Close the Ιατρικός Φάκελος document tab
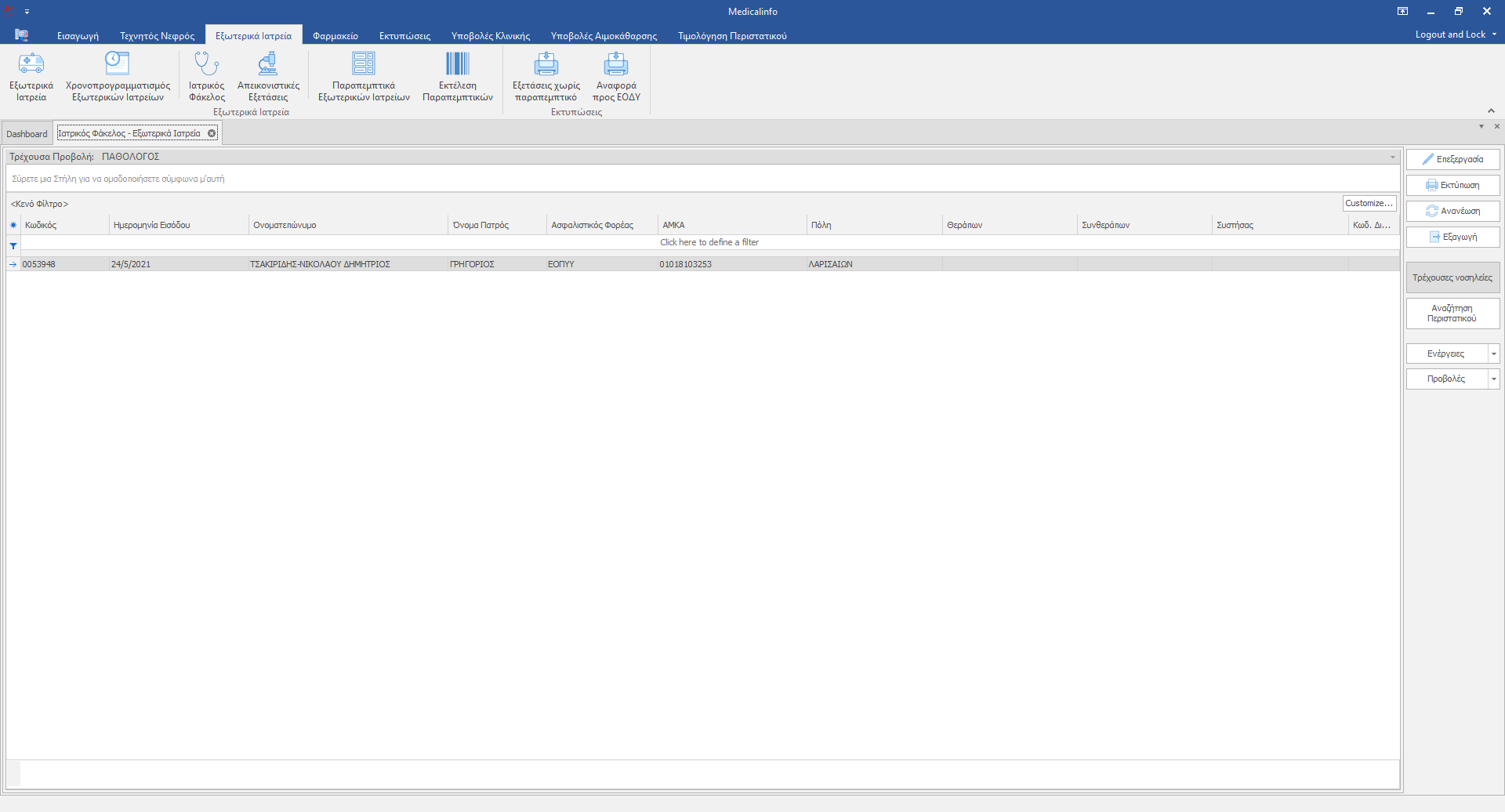 point(212,133)
